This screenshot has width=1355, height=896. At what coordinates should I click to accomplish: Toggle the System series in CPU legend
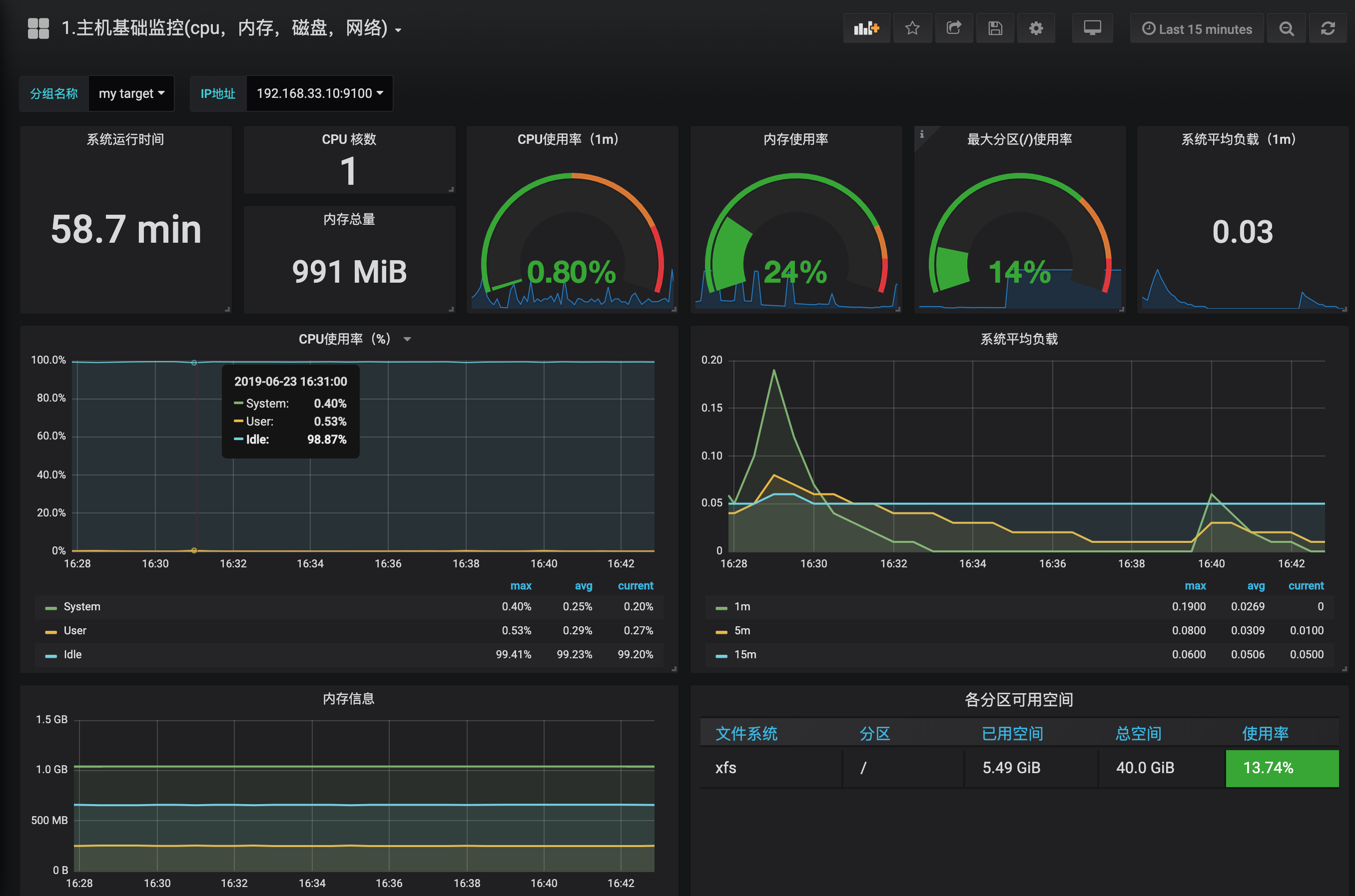pyautogui.click(x=82, y=607)
